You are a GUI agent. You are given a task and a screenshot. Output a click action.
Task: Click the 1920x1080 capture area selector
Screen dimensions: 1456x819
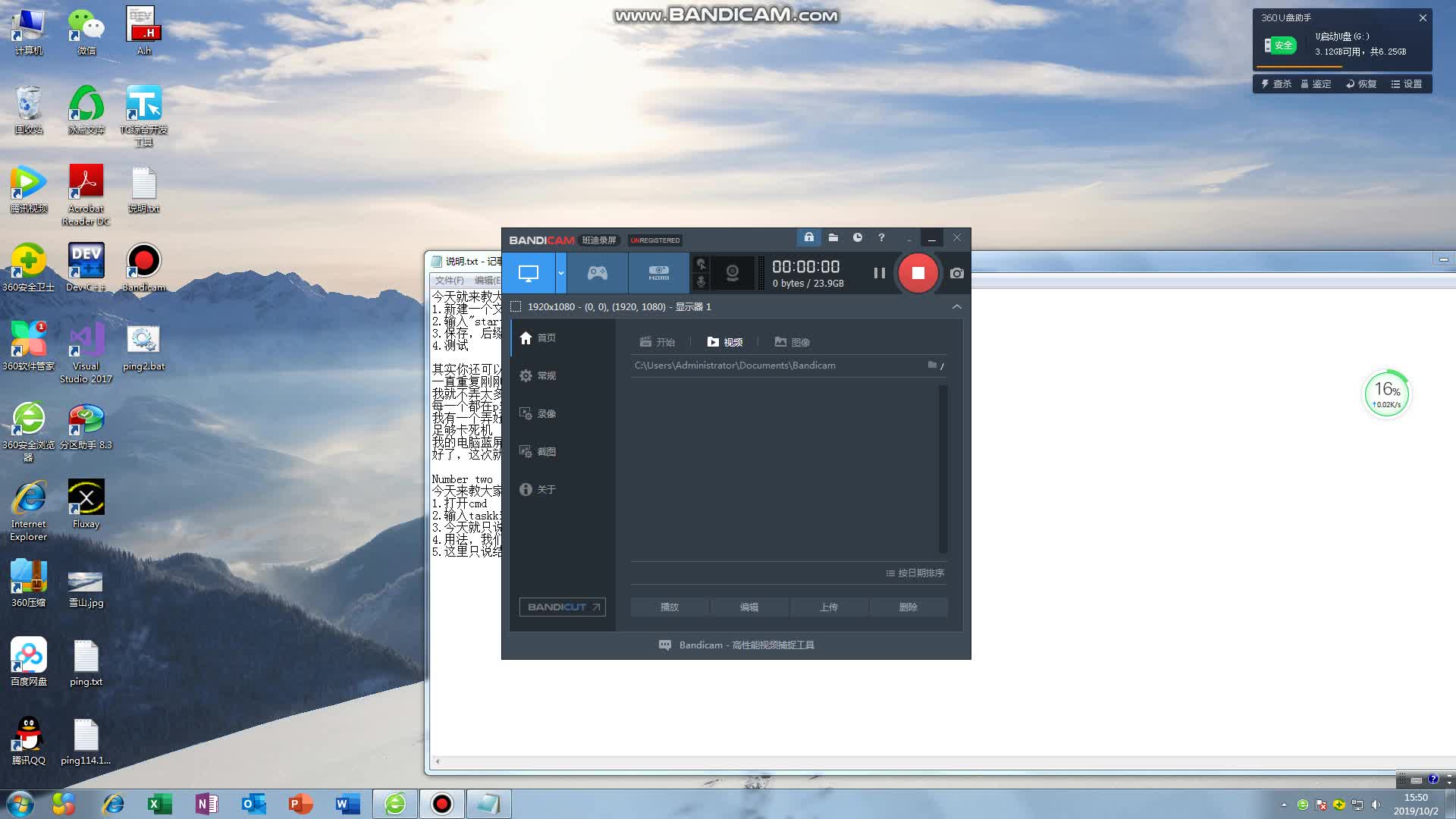[610, 306]
